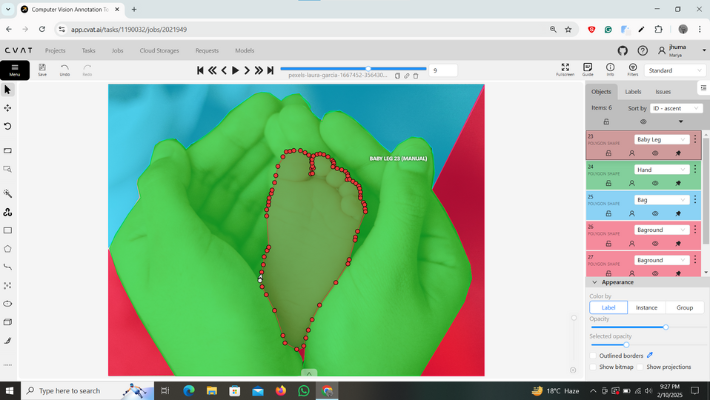Select the draw rectangle tool

click(8, 230)
